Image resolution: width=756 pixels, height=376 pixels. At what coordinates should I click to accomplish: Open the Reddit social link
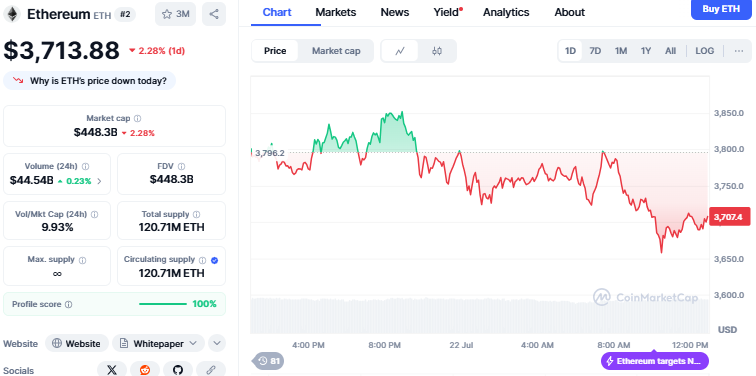pos(145,370)
